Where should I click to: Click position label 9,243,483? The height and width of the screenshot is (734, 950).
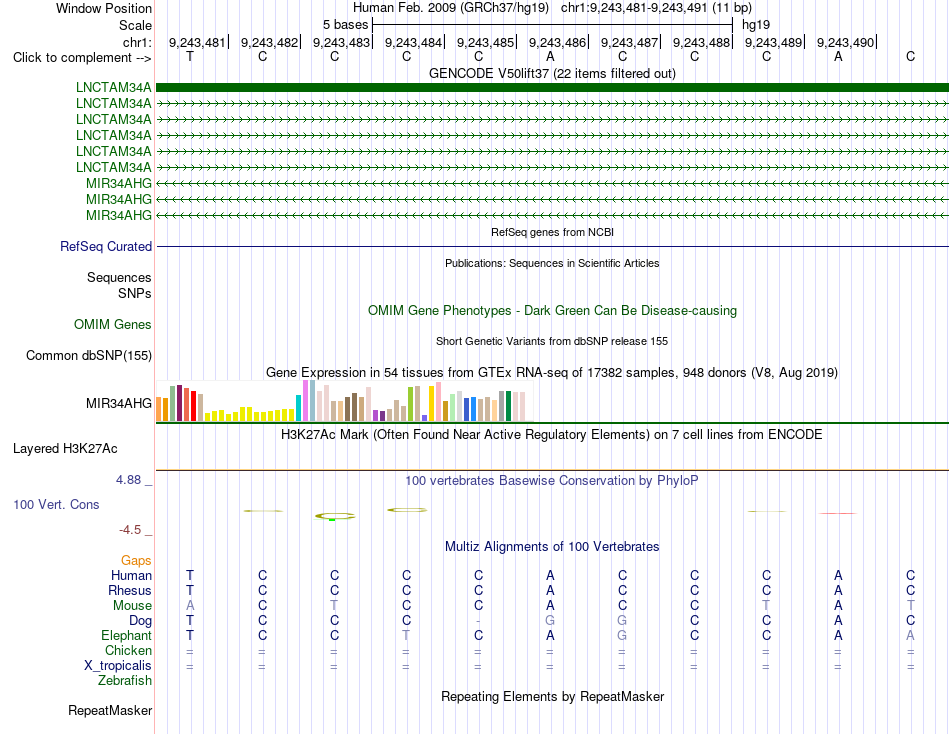pos(341,42)
